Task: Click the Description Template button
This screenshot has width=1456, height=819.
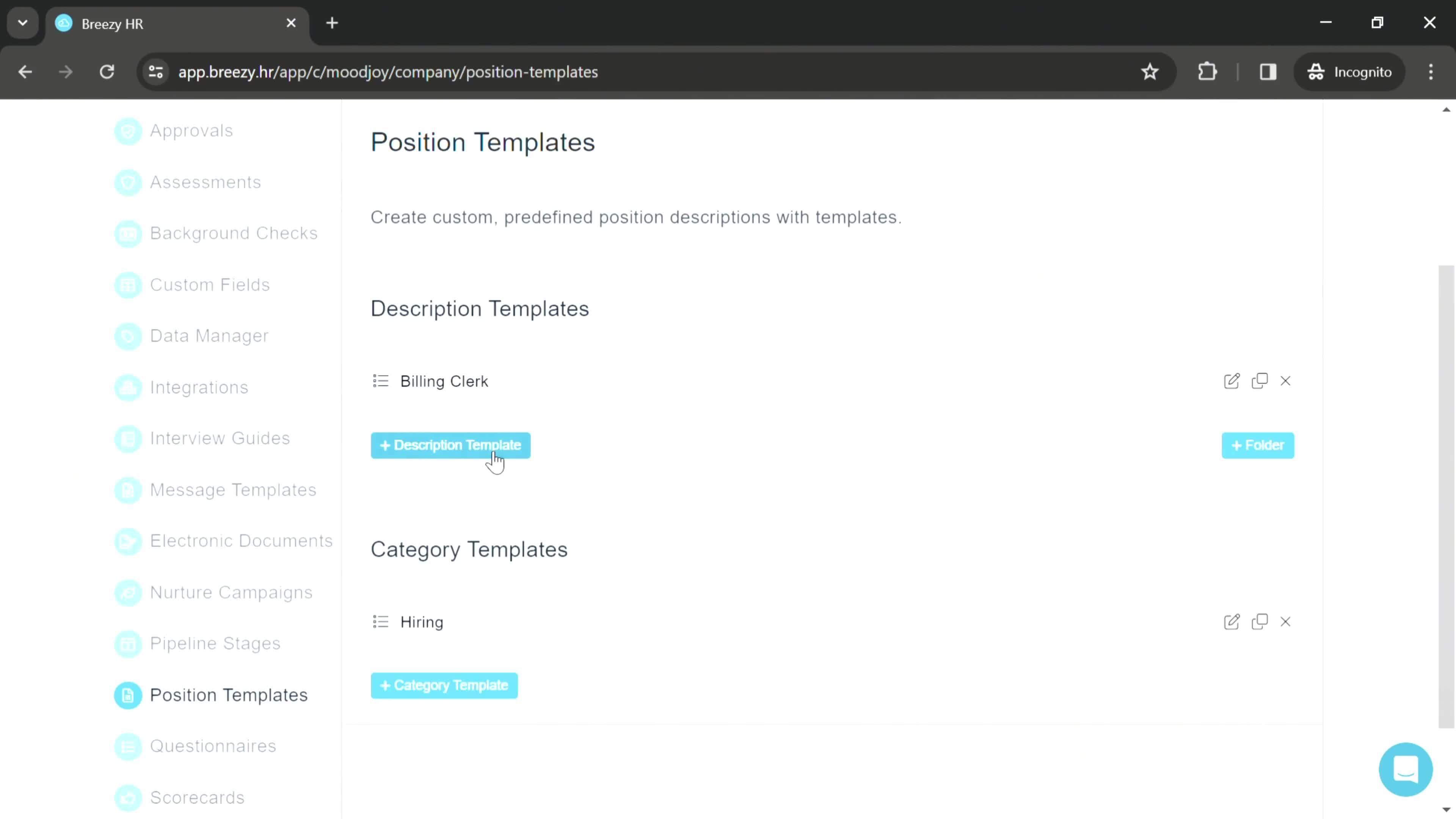Action: (x=451, y=445)
